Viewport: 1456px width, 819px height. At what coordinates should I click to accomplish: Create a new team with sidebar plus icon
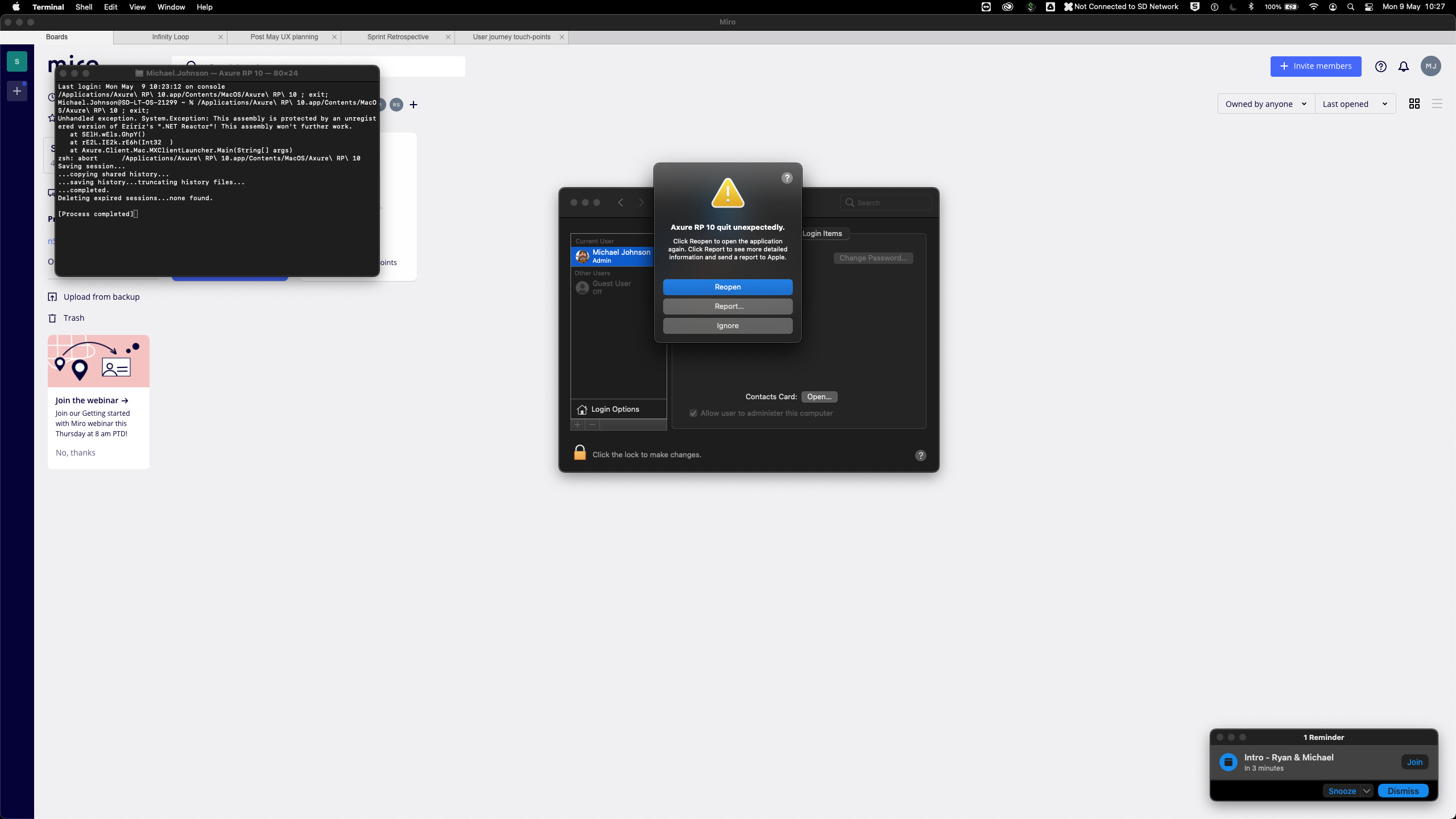click(17, 91)
